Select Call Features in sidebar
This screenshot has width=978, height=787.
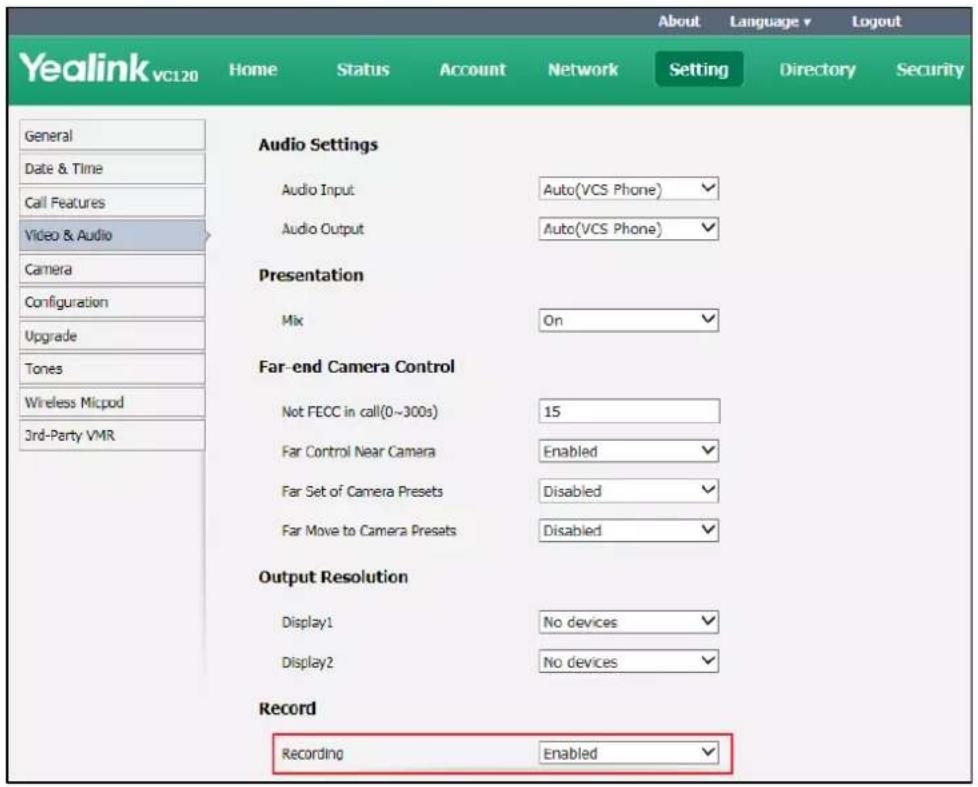[x=112, y=202]
